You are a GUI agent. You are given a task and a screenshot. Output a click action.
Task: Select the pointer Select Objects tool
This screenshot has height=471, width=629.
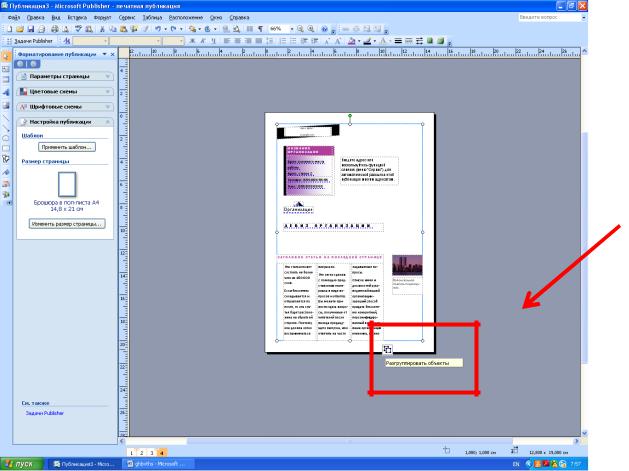(x=6, y=57)
